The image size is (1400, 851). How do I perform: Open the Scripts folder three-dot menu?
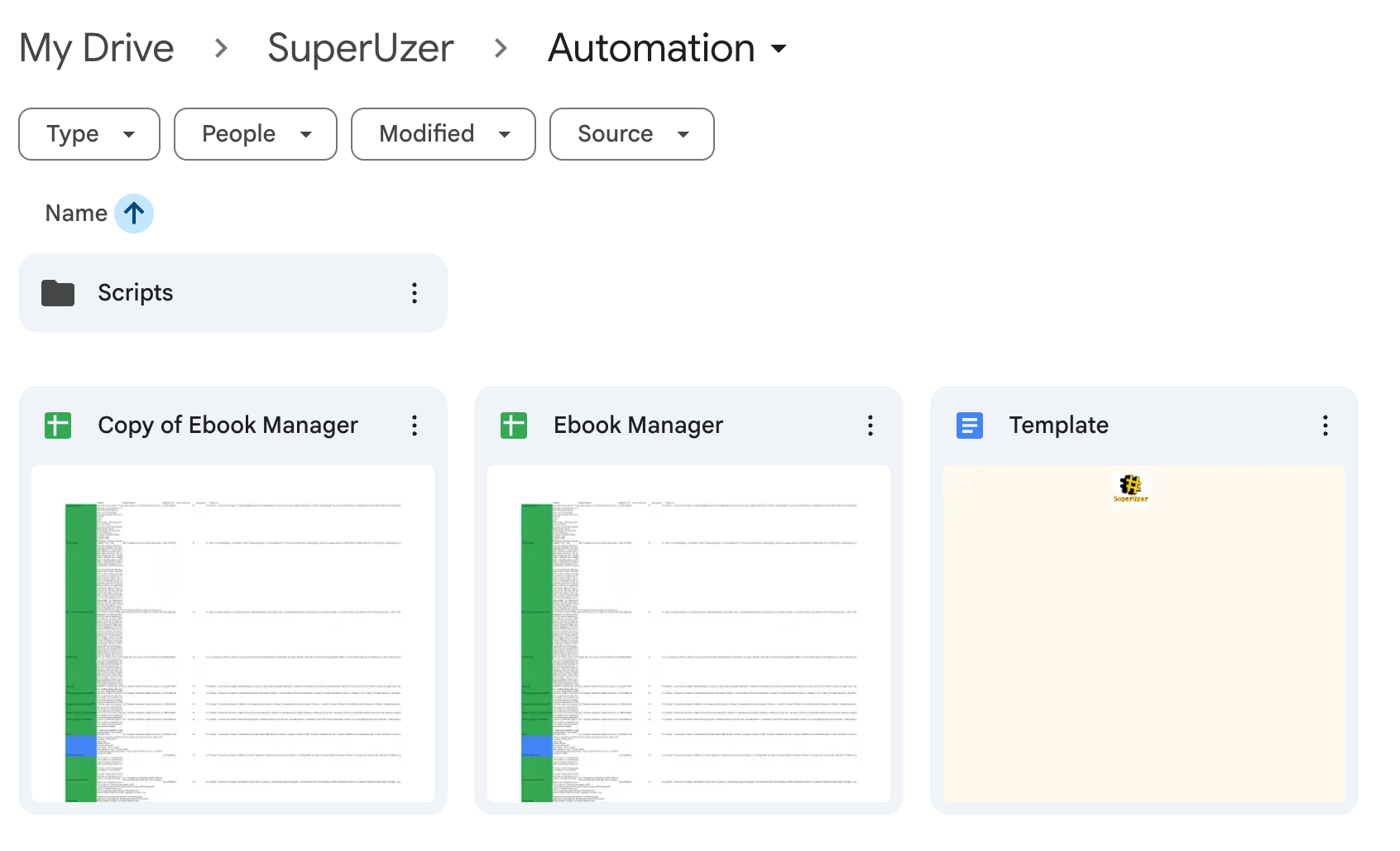(x=415, y=293)
